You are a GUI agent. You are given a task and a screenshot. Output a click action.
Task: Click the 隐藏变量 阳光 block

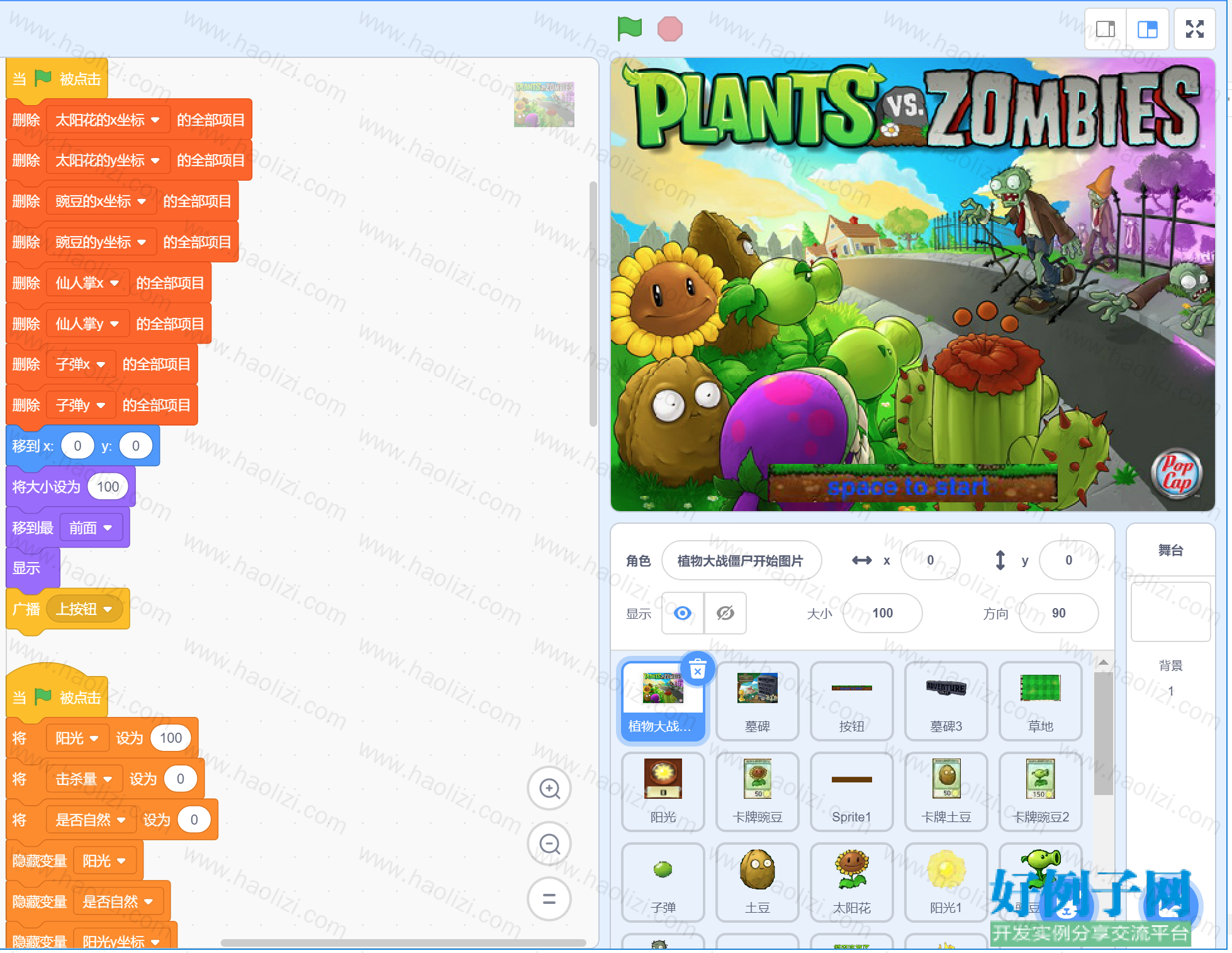(x=74, y=860)
